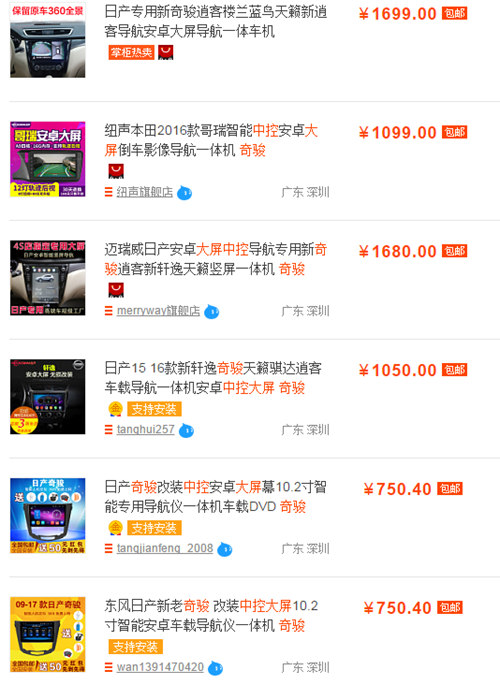Image resolution: width=500 pixels, height=685 pixels.
Task: Open the 纽声本田2016款哥瑞 product title
Action: 211,140
